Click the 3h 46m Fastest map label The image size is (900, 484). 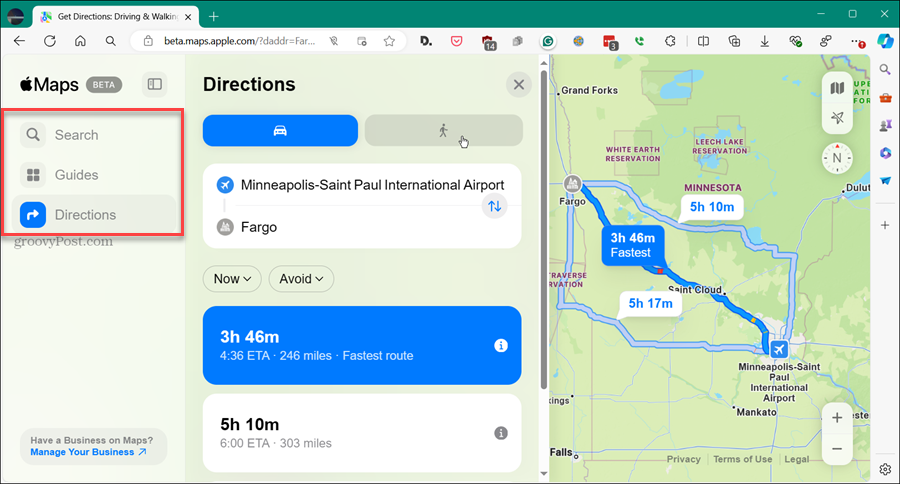(x=633, y=245)
